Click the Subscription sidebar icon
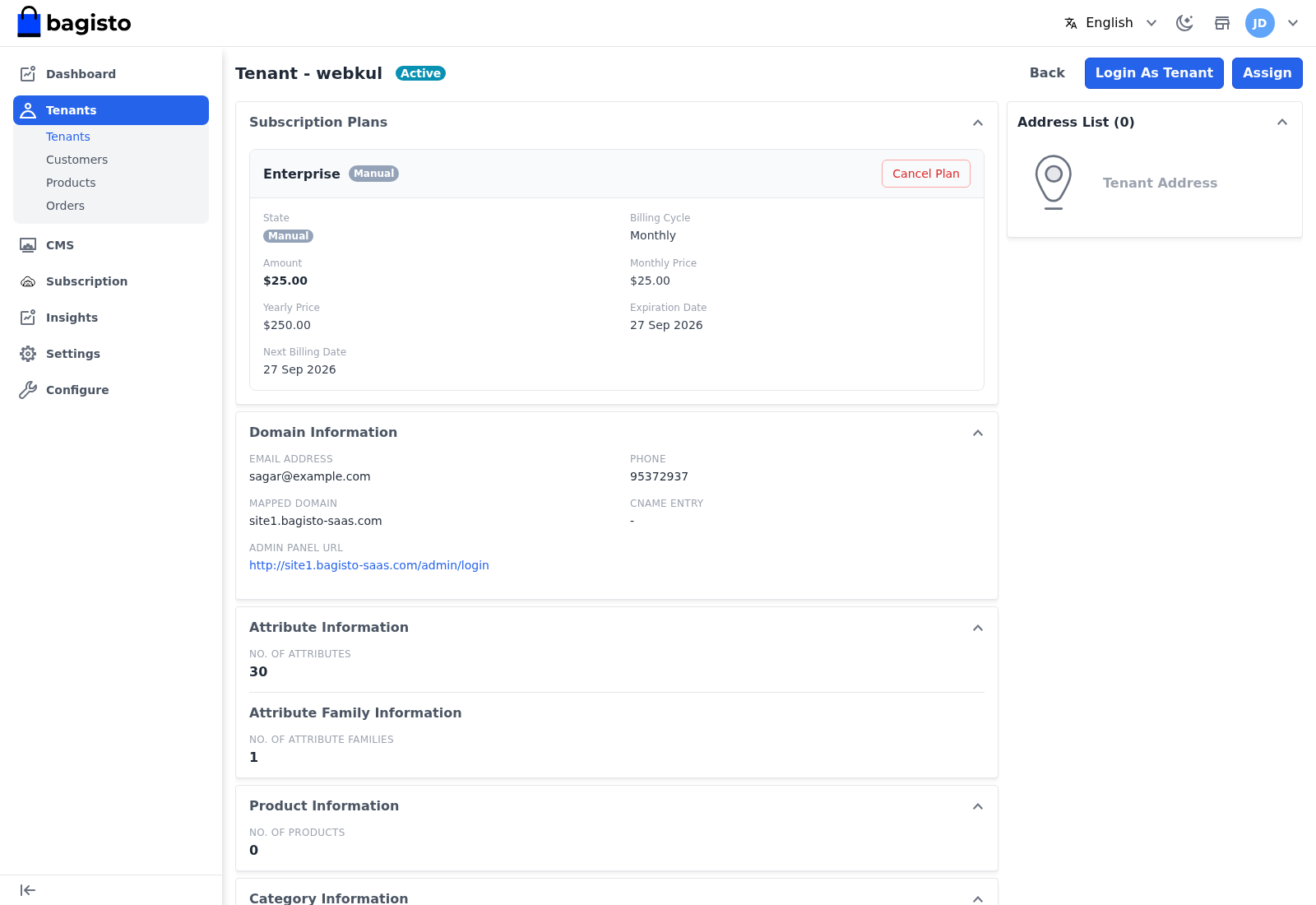The height and width of the screenshot is (905, 1316). [x=28, y=281]
